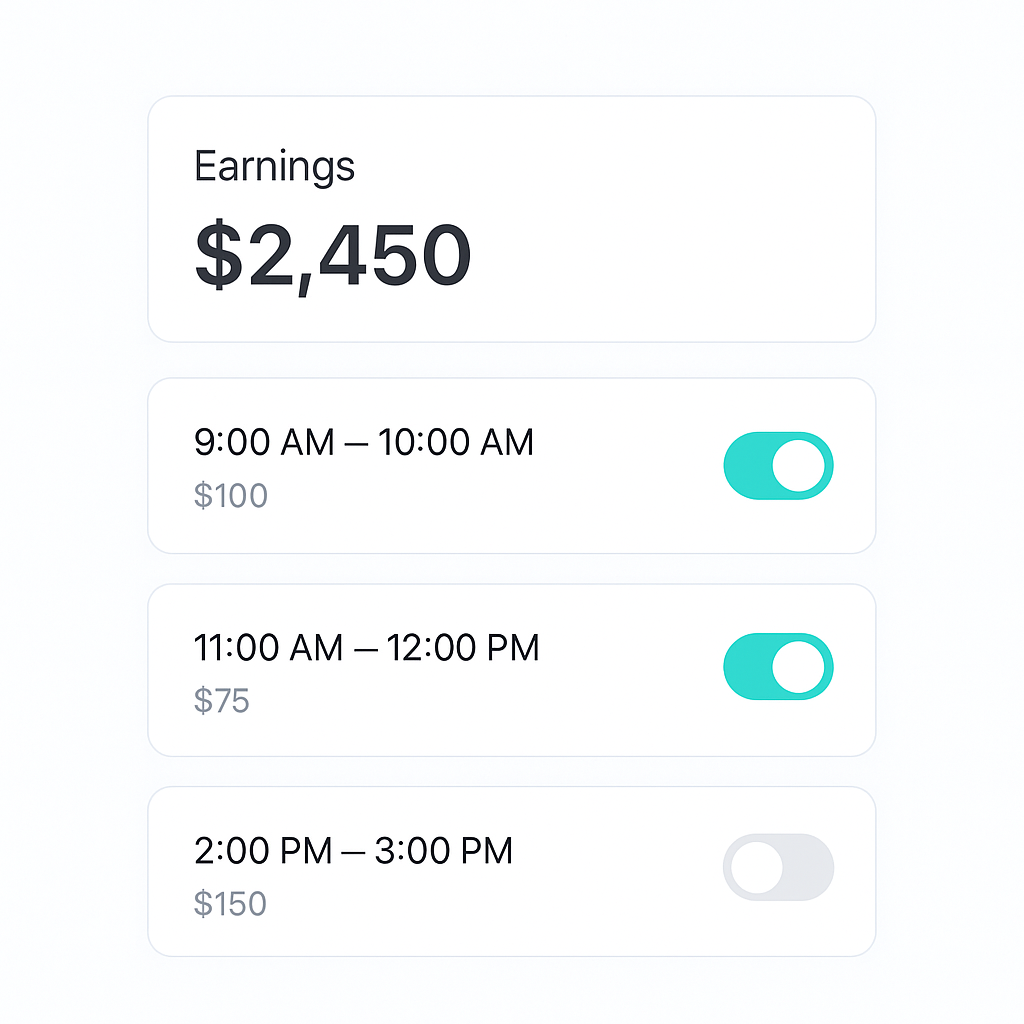Open the Earnings heading
The width and height of the screenshot is (1024, 1024).
point(275,165)
